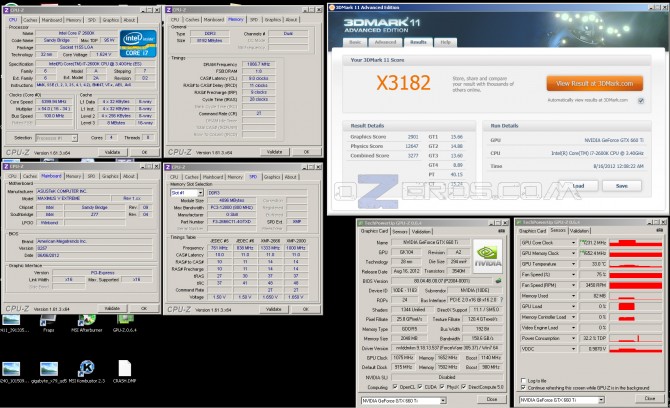
Task: Click Validate in the CPU-Z CPU window
Action: click(112, 152)
